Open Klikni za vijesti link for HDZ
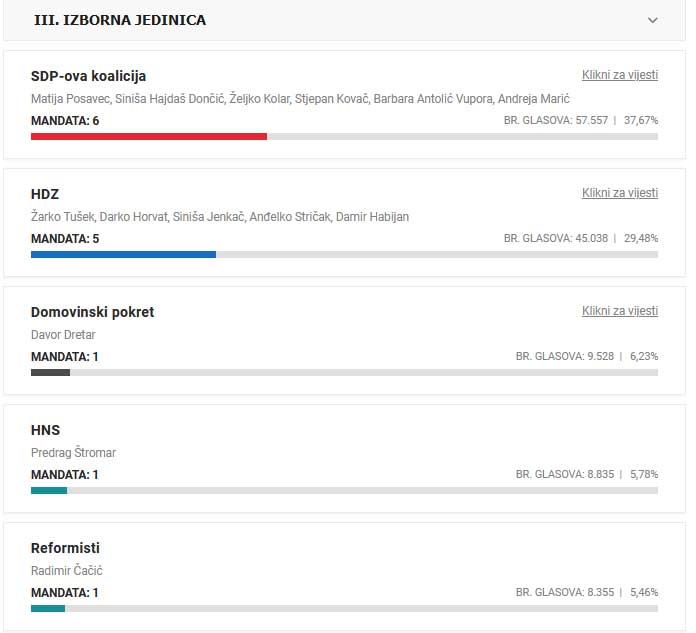This screenshot has width=696, height=633. click(x=620, y=193)
